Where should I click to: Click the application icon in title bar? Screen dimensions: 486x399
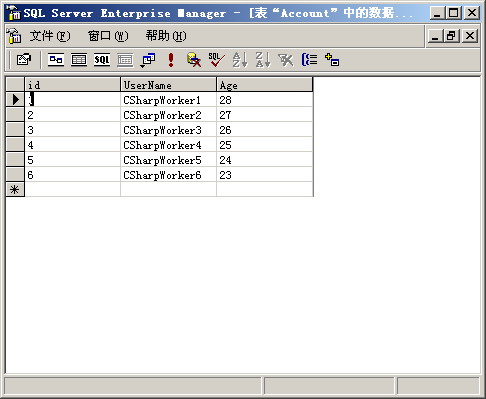click(x=14, y=13)
